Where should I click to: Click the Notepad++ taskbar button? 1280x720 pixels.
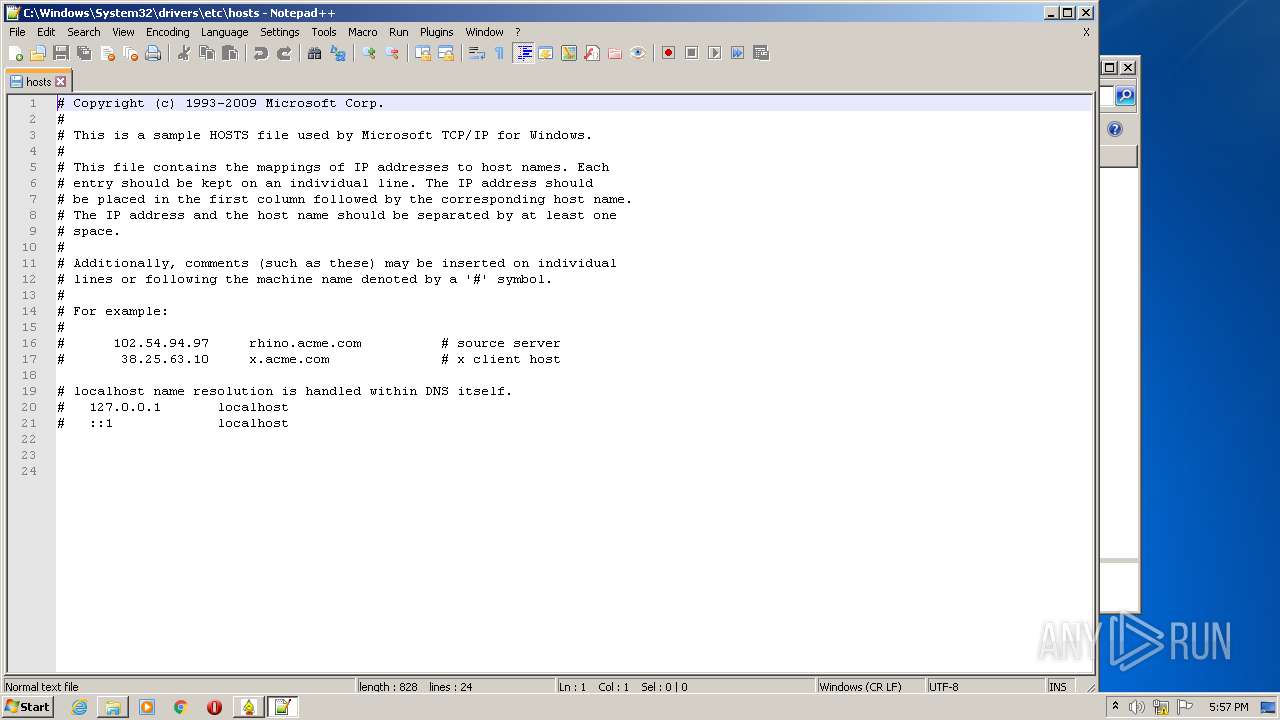tap(282, 707)
